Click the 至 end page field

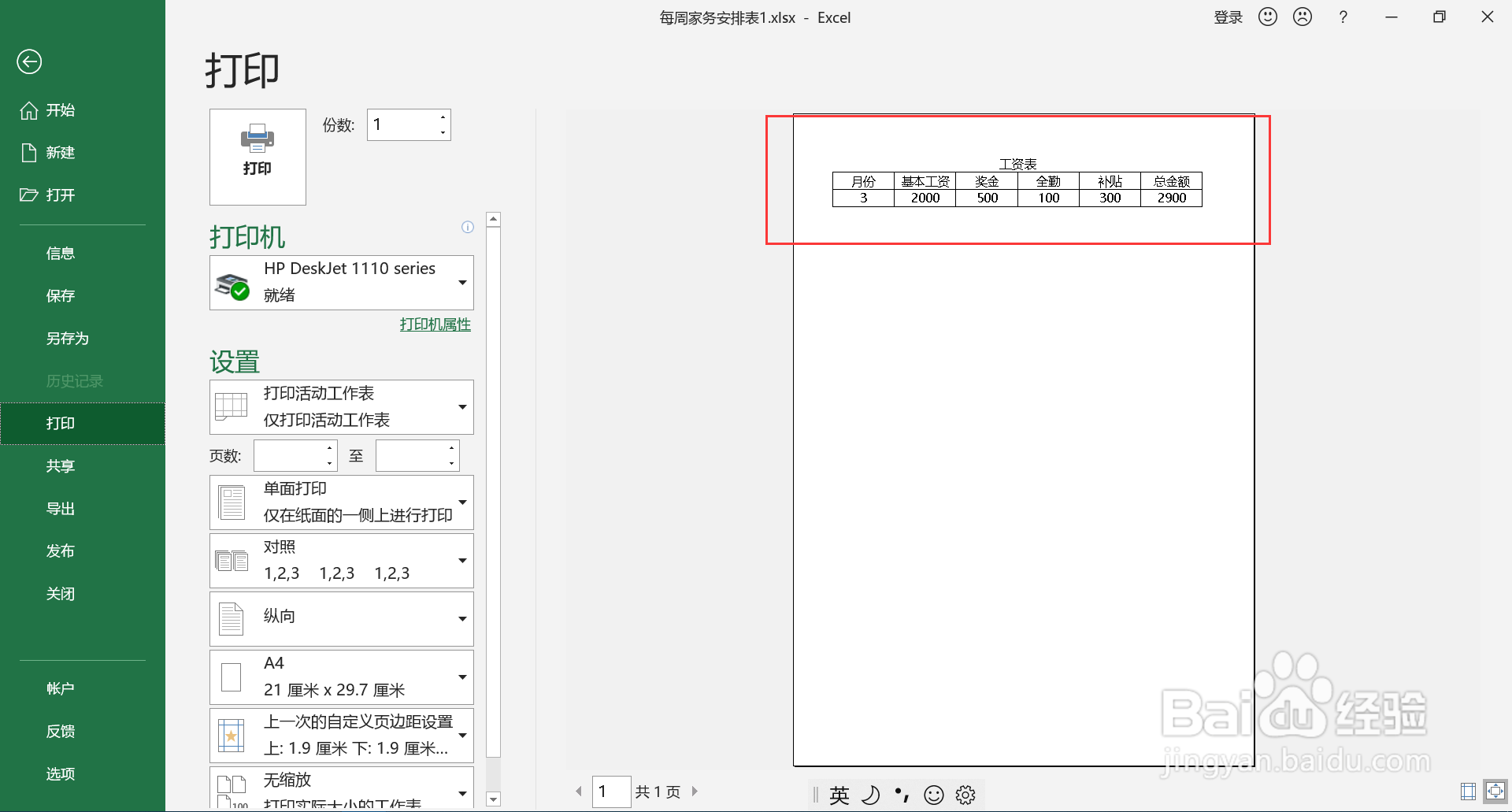(411, 456)
